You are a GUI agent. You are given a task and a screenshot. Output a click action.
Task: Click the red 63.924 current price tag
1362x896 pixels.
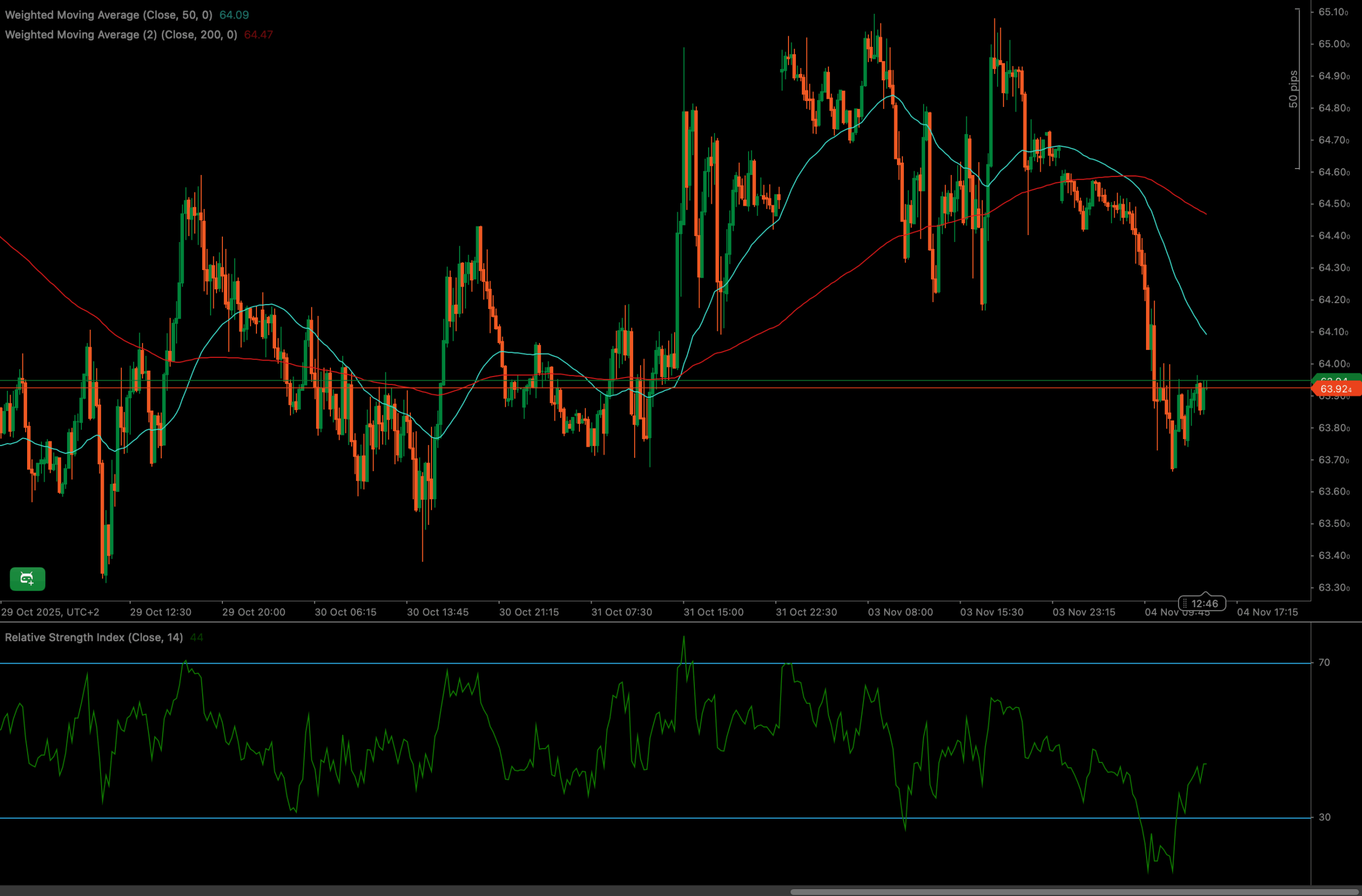1336,389
